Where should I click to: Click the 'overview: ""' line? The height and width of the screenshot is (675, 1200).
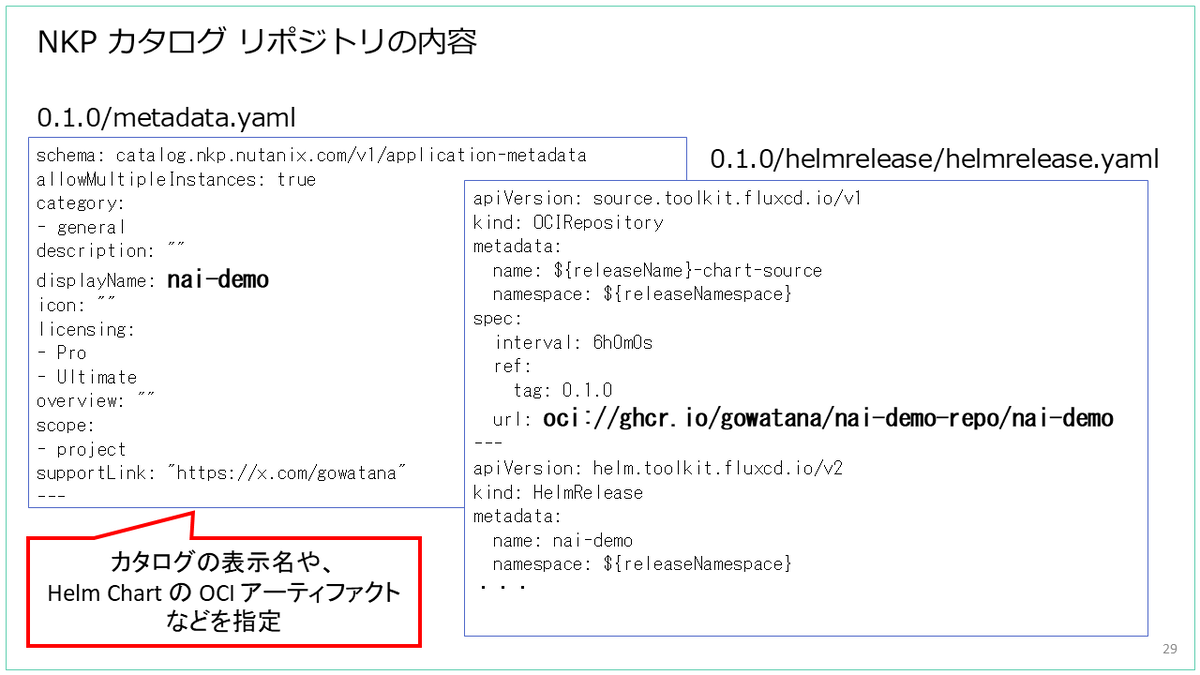(96, 401)
